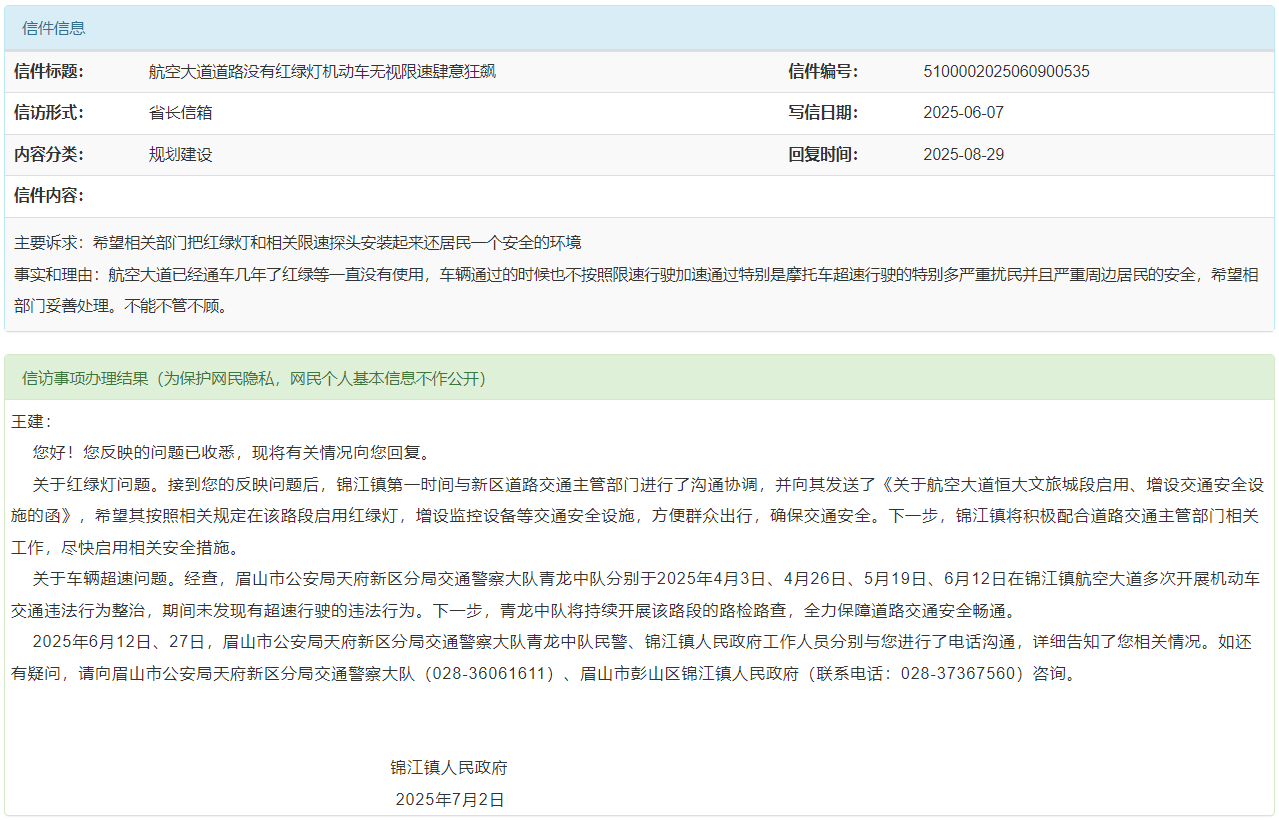1279x820 pixels.
Task: Select the write date 2025-06-07
Action: click(963, 113)
